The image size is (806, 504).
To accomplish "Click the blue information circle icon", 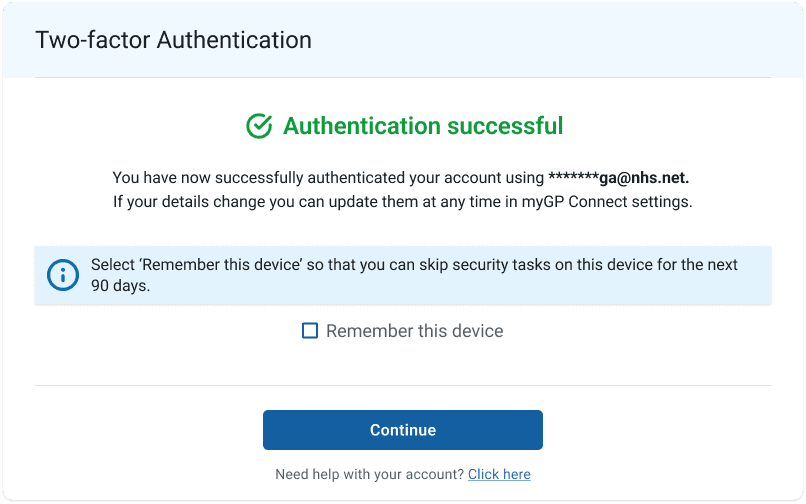I will click(x=63, y=275).
